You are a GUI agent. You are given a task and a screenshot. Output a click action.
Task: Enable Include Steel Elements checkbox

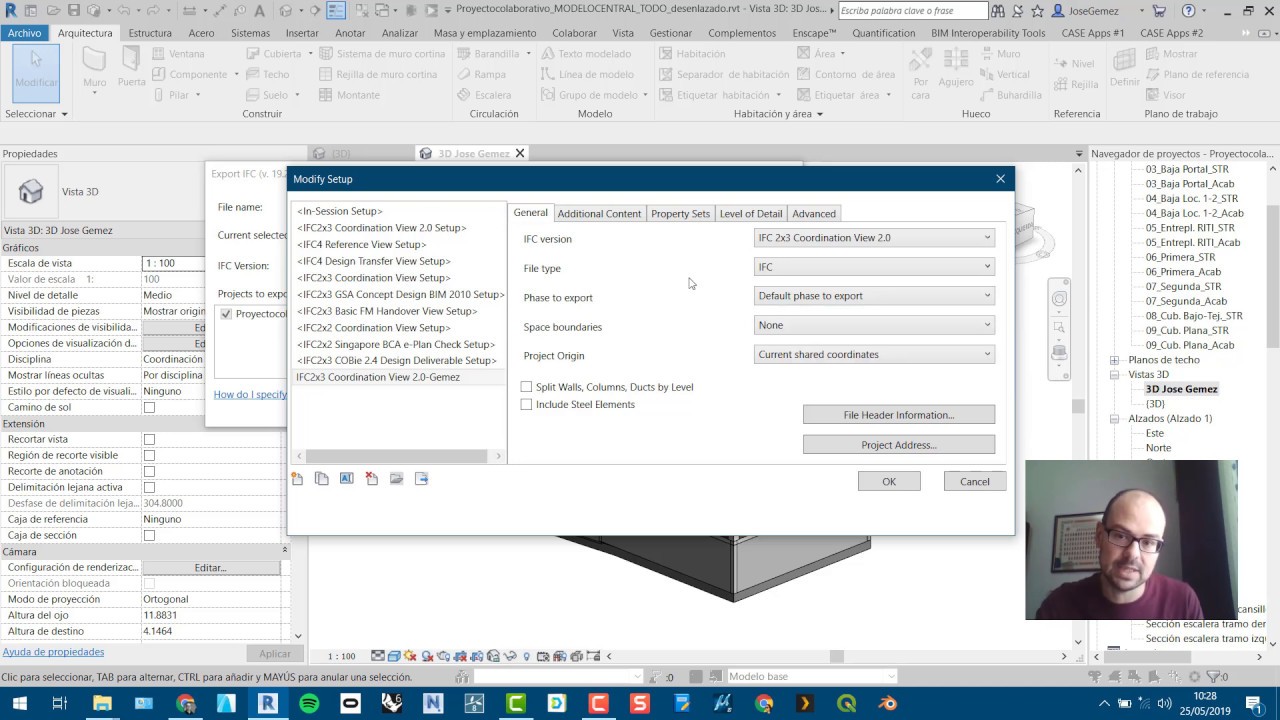[x=527, y=405]
